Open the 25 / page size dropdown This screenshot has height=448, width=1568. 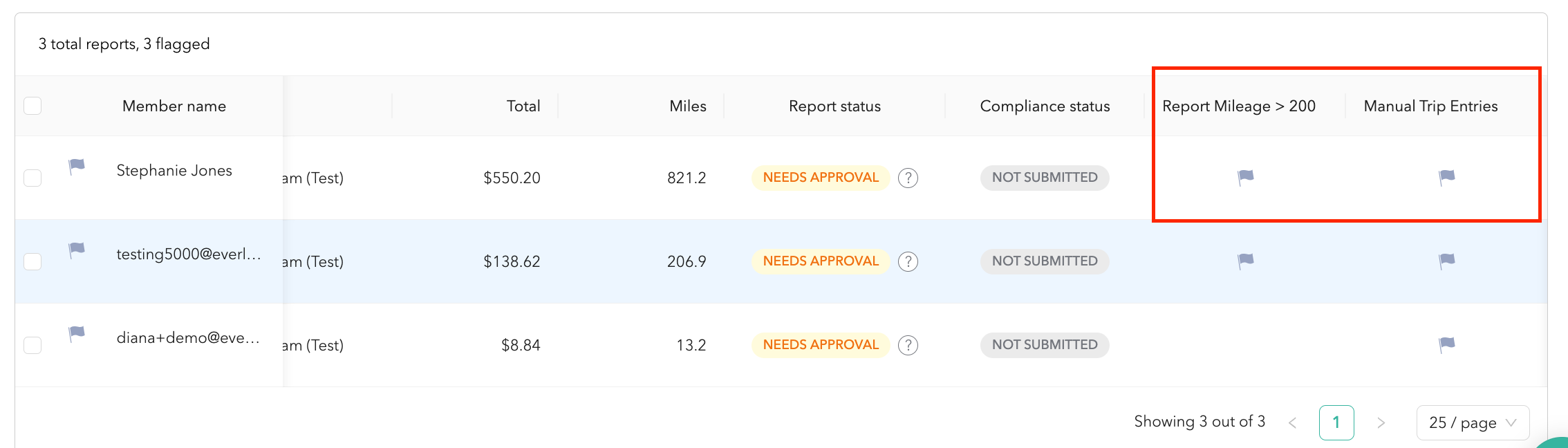click(x=1473, y=422)
